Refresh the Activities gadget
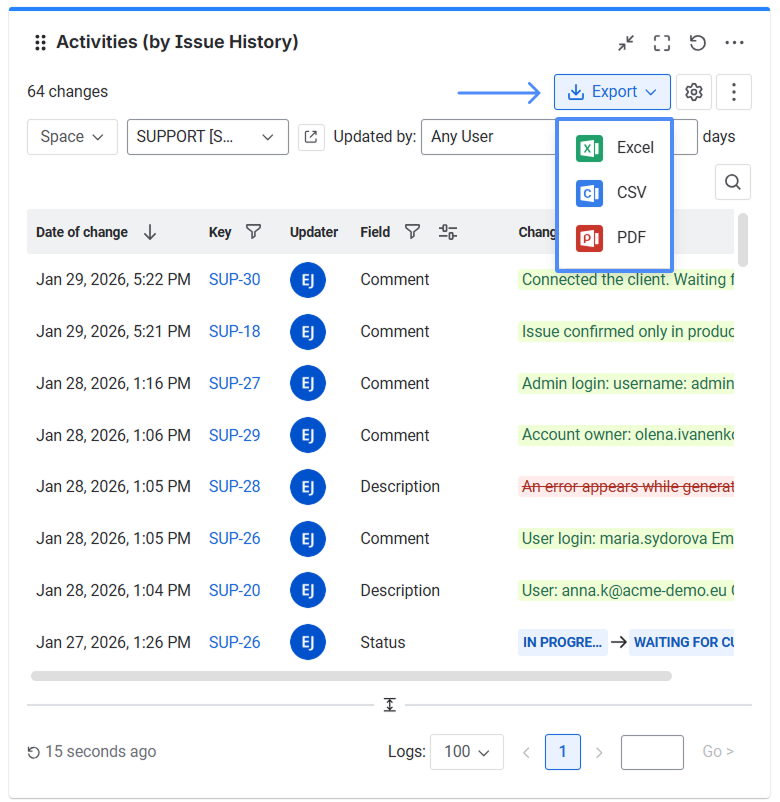 tap(698, 43)
